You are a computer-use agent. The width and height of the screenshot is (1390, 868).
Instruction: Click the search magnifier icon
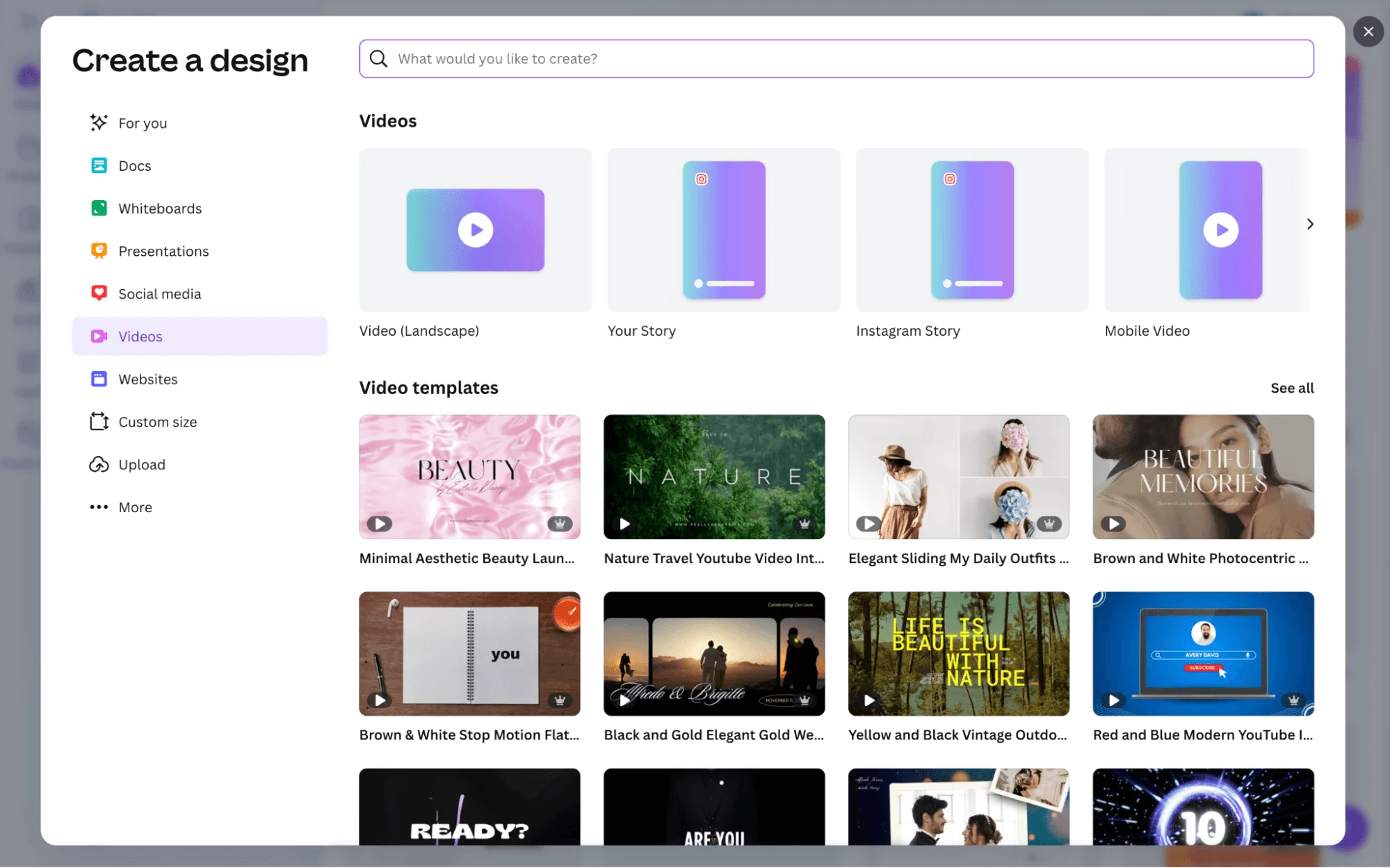[x=378, y=58]
